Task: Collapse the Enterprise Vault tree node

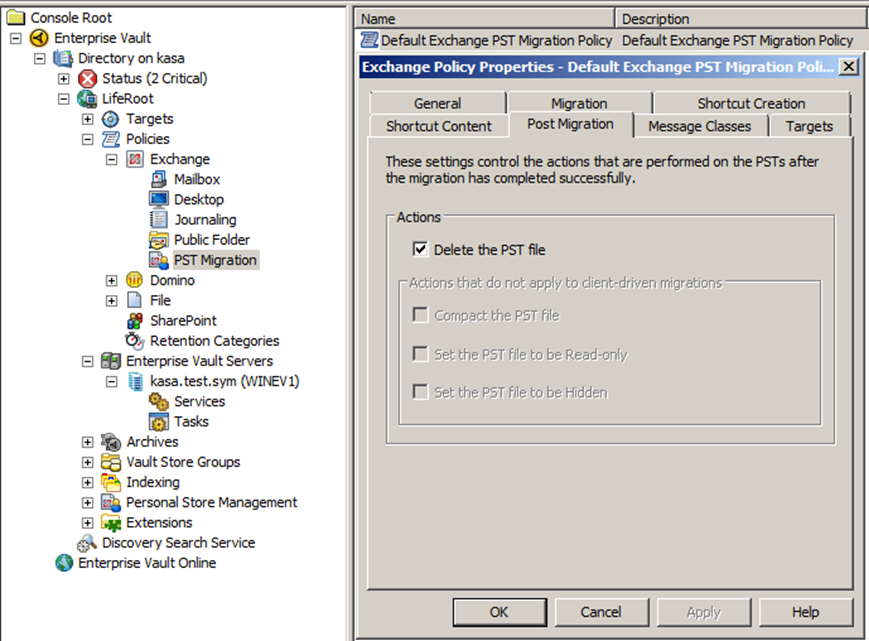Action: [16, 38]
